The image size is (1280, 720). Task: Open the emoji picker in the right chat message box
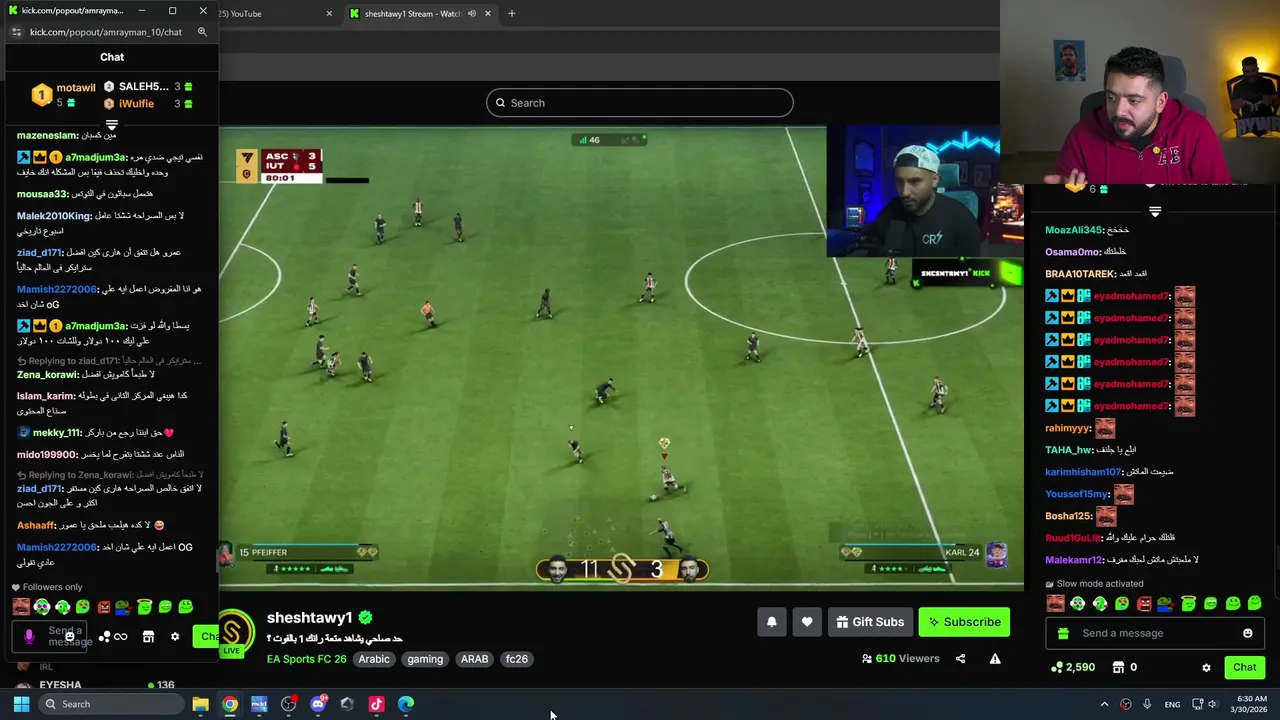[x=1247, y=633]
